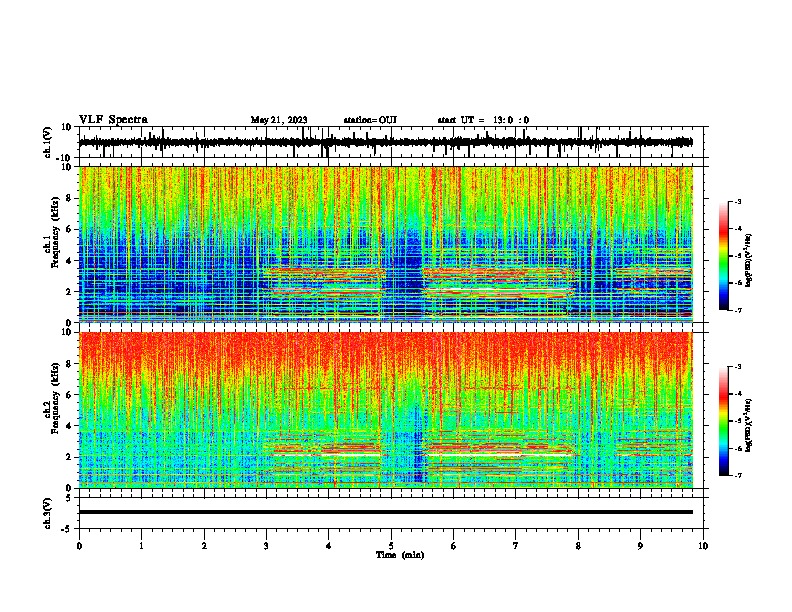Click the "-6" label on ch.1 colorbar
This screenshot has width=792, height=612.
[x=738, y=283]
